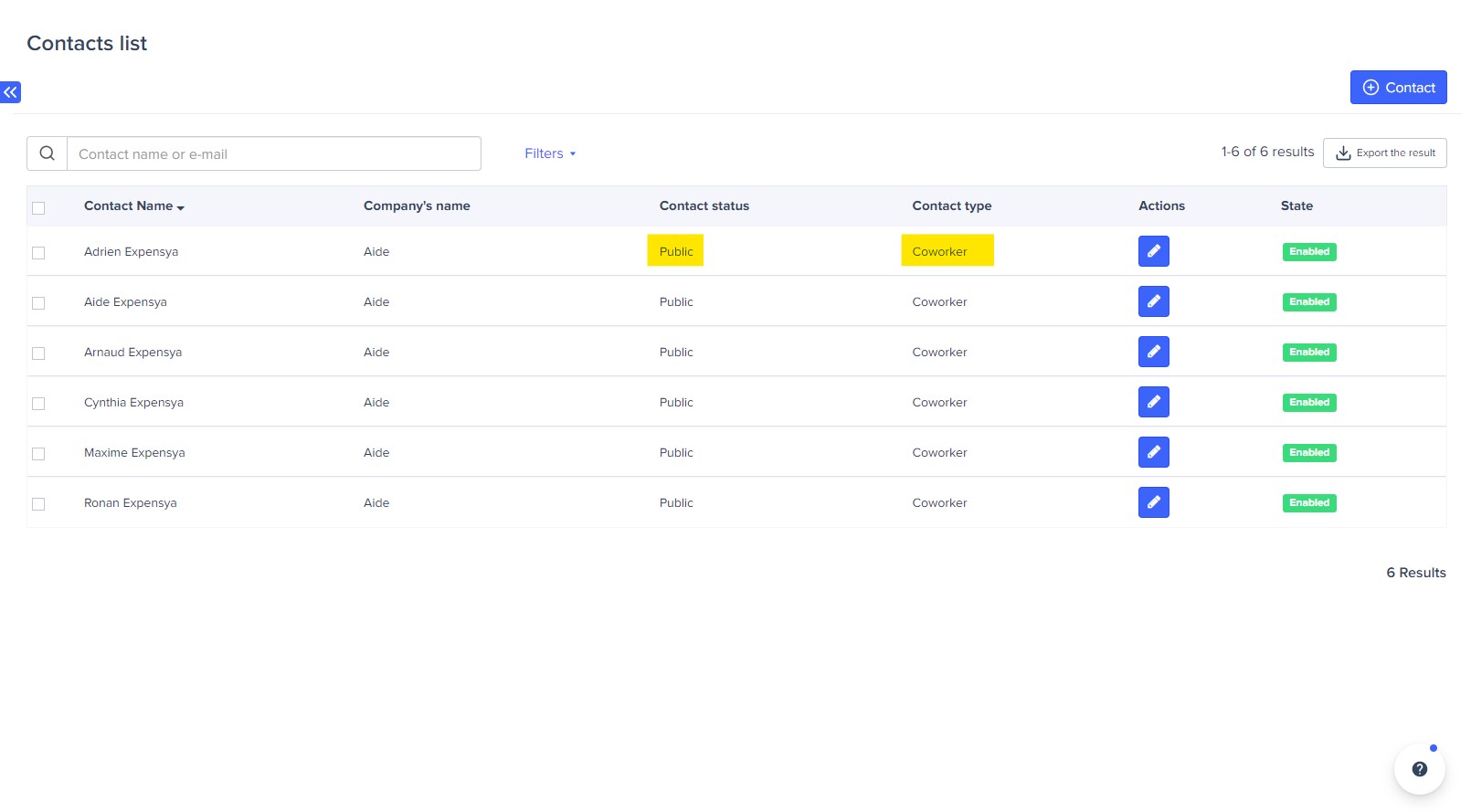Check the box beside Adrien Expensya
Image resolution: width=1471 pixels, height=812 pixels.
pyautogui.click(x=38, y=253)
